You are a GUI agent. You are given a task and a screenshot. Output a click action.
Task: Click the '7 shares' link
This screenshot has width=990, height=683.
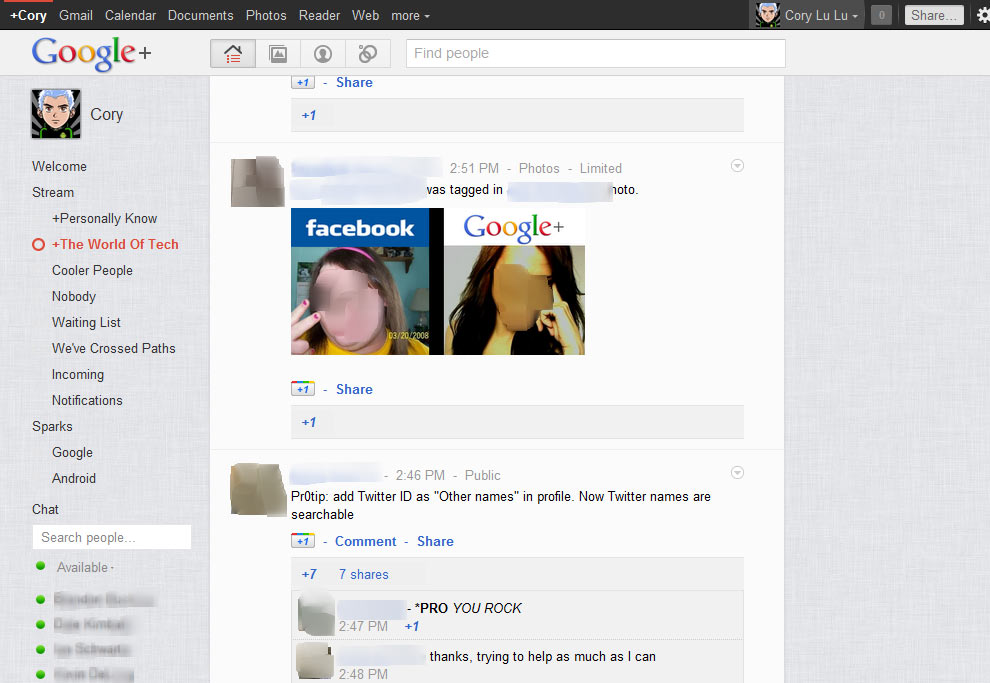(x=363, y=574)
